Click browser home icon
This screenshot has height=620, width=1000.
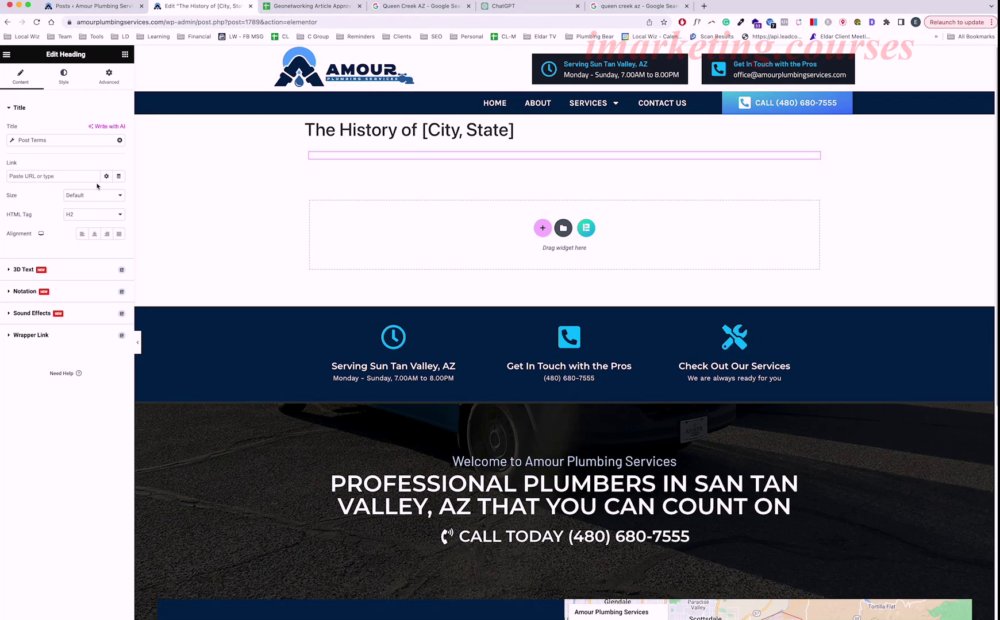tap(51, 22)
